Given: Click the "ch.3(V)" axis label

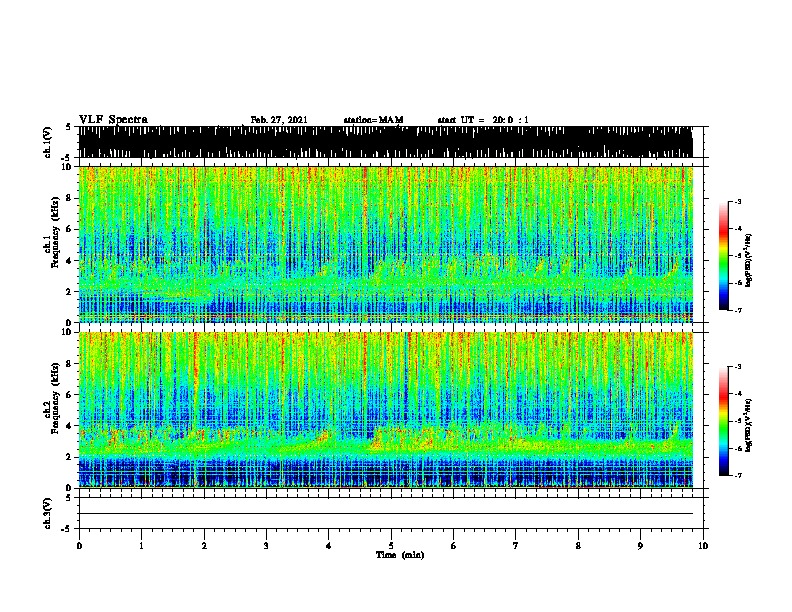Looking at the screenshot, I should (x=48, y=513).
